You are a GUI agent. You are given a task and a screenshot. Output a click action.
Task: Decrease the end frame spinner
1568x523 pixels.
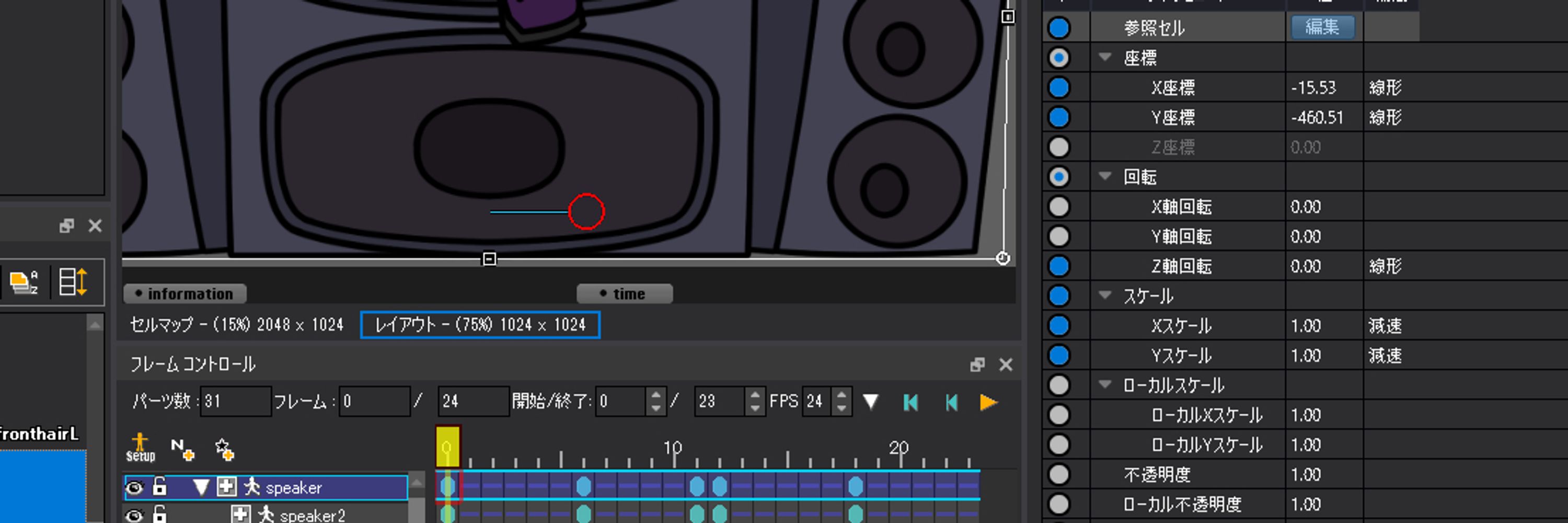[755, 408]
